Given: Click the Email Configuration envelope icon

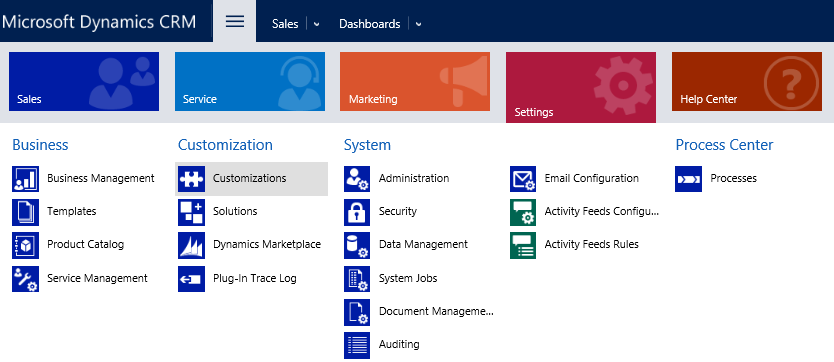Looking at the screenshot, I should point(523,179).
